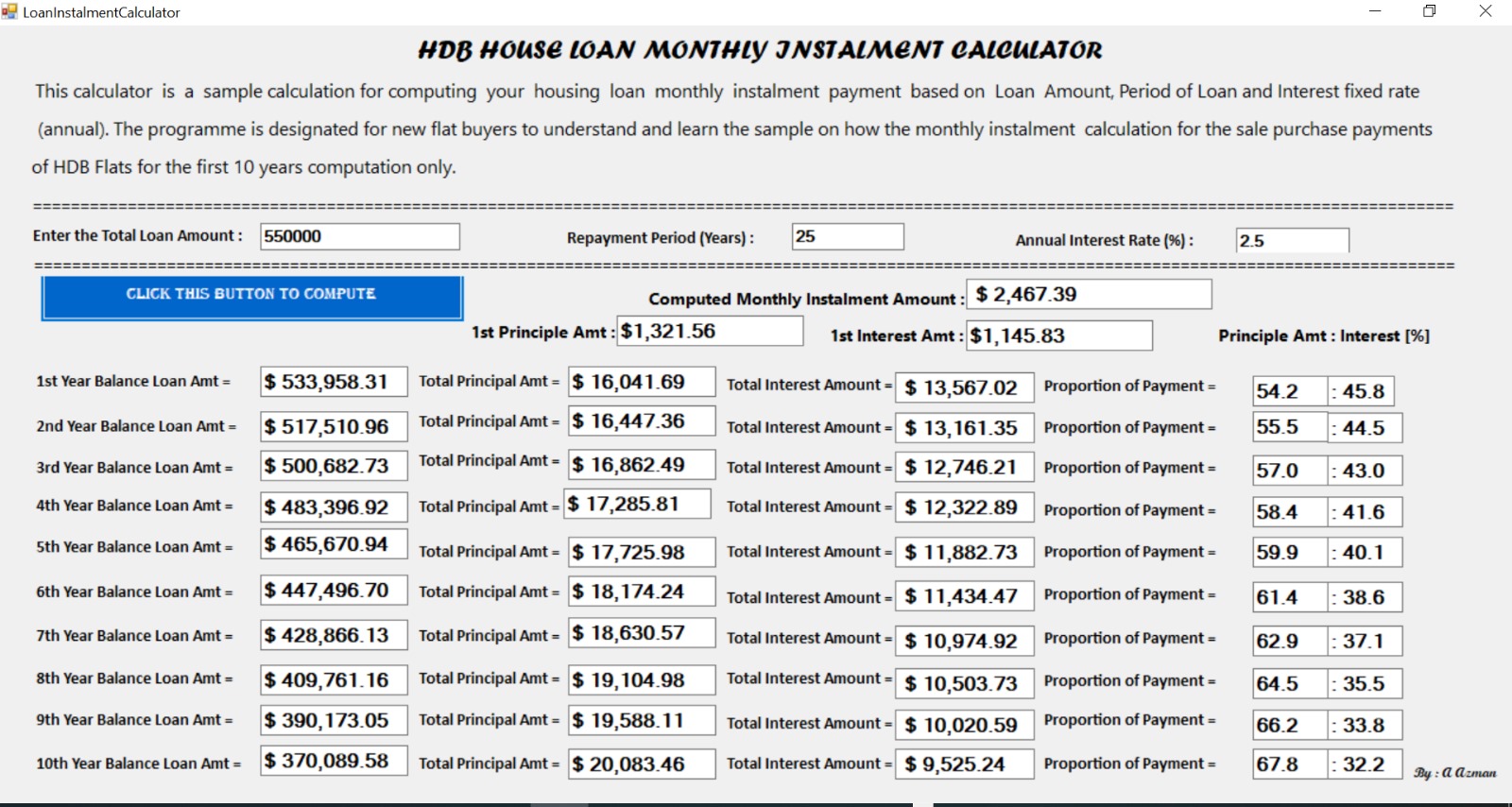1512x807 pixels.
Task: Click Total Interest Amount $ 9,525.24 box
Action: click(x=965, y=764)
